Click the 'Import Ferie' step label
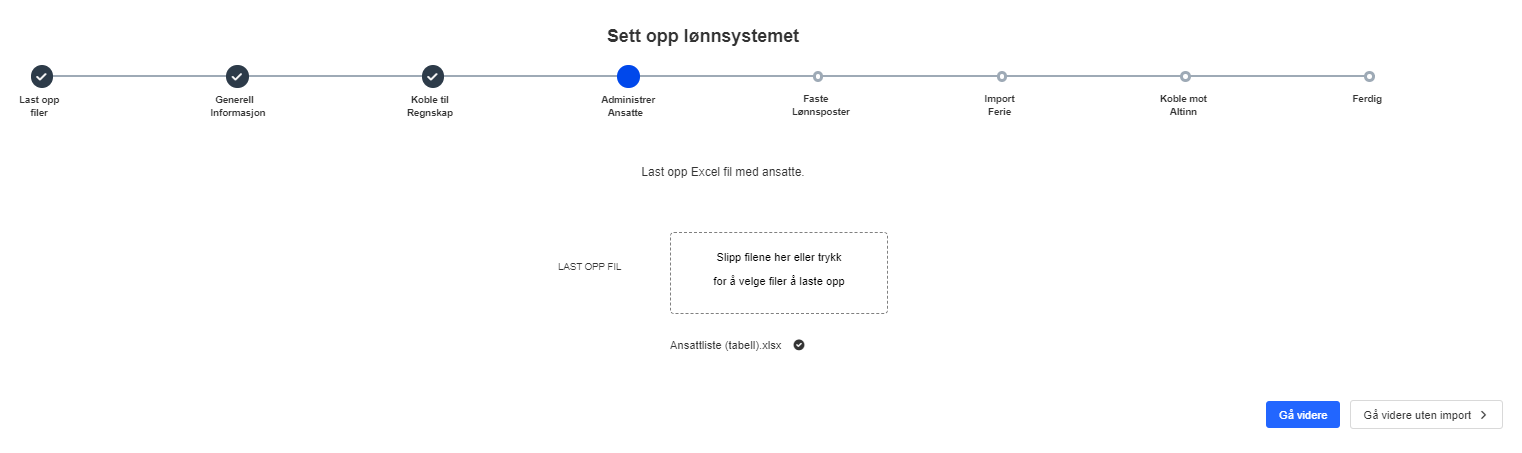The width and height of the screenshot is (1522, 453). [x=999, y=106]
